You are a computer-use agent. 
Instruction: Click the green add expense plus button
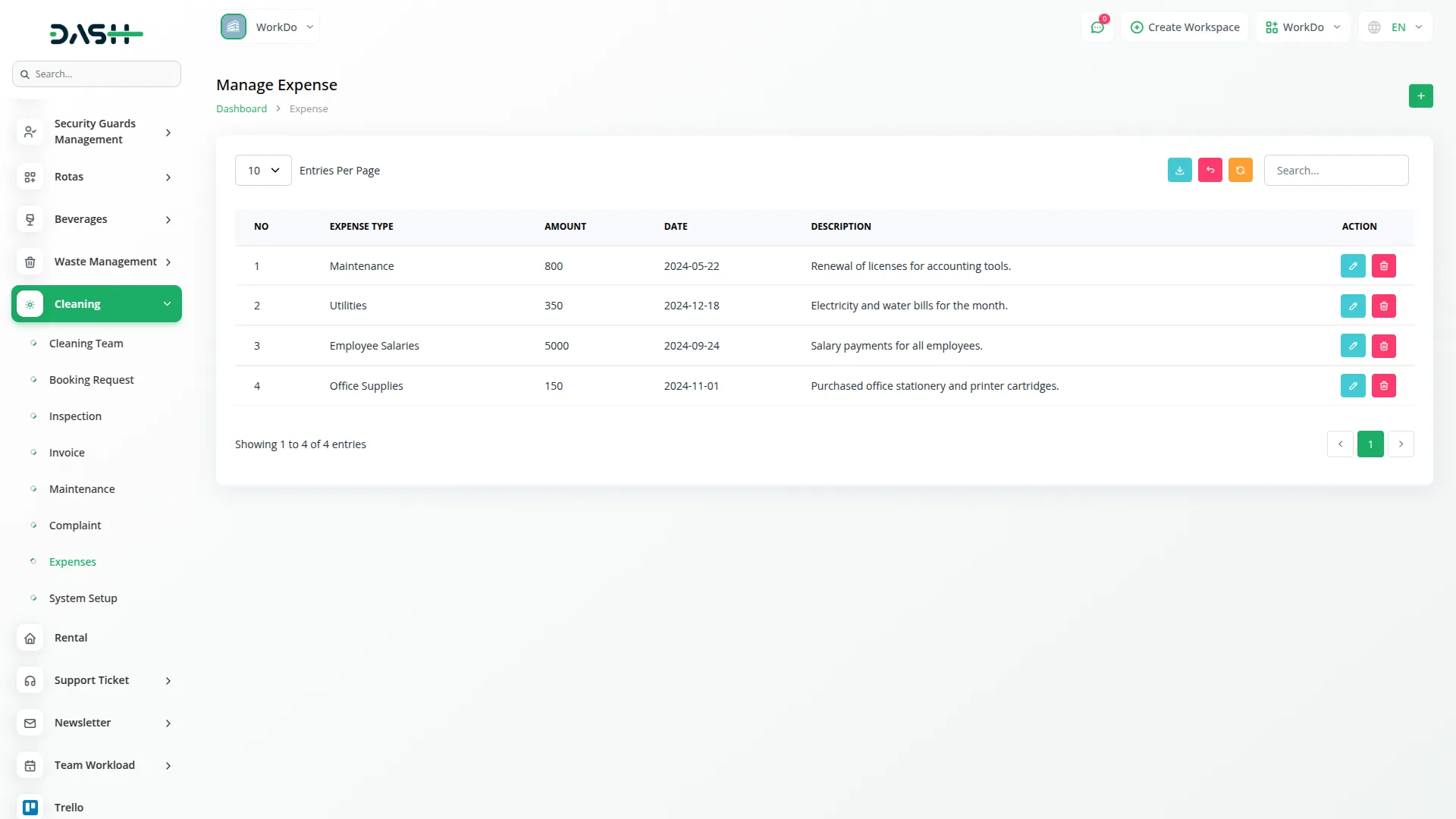point(1420,96)
